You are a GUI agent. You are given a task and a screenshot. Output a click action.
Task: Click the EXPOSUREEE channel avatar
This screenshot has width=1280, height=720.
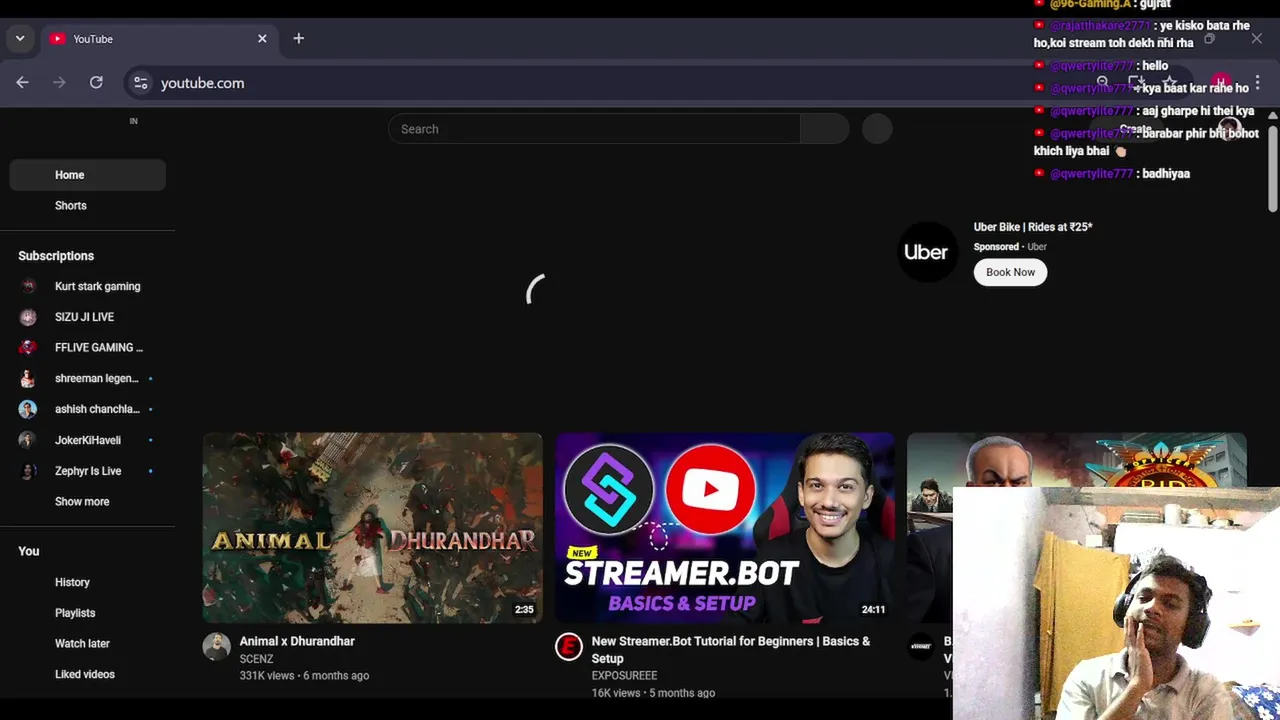569,647
